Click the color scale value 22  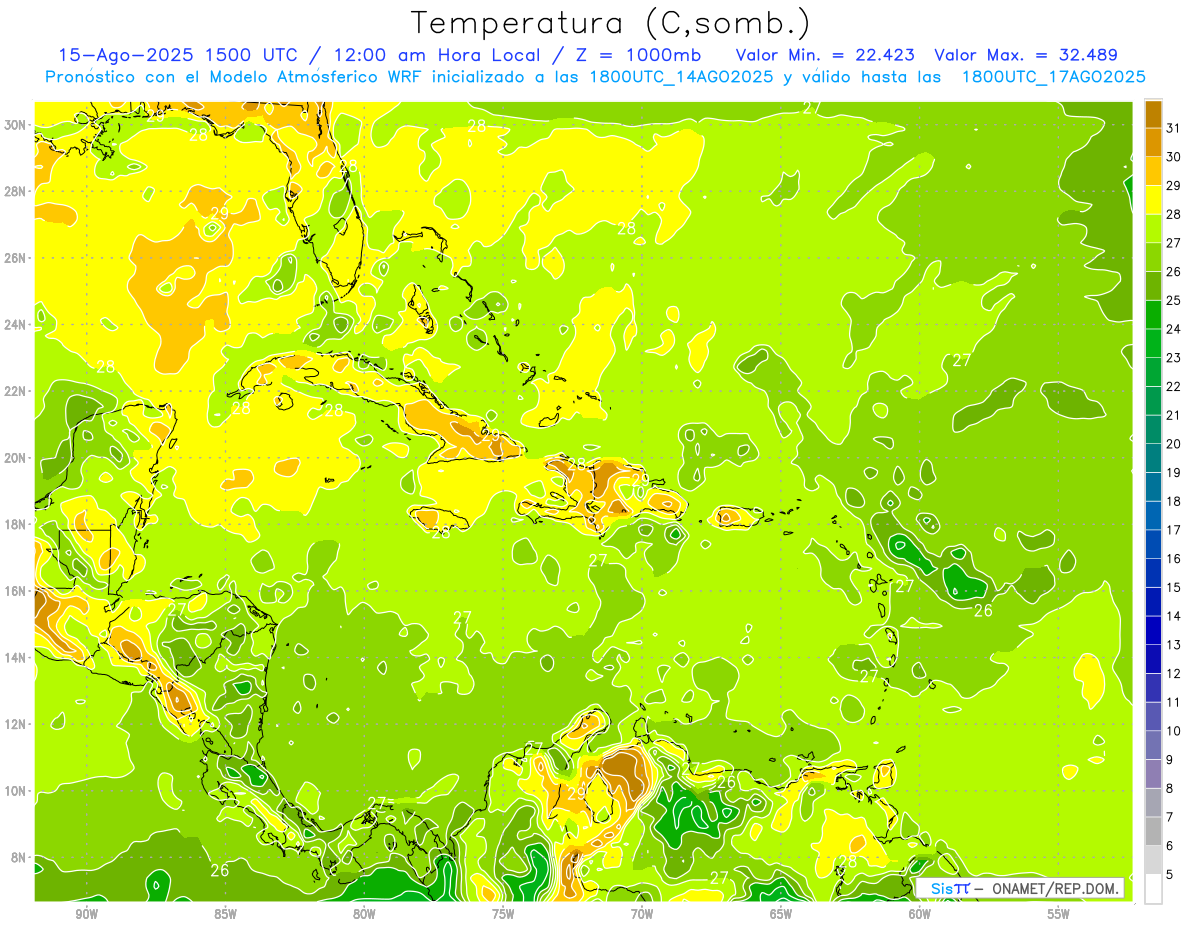click(x=1173, y=386)
